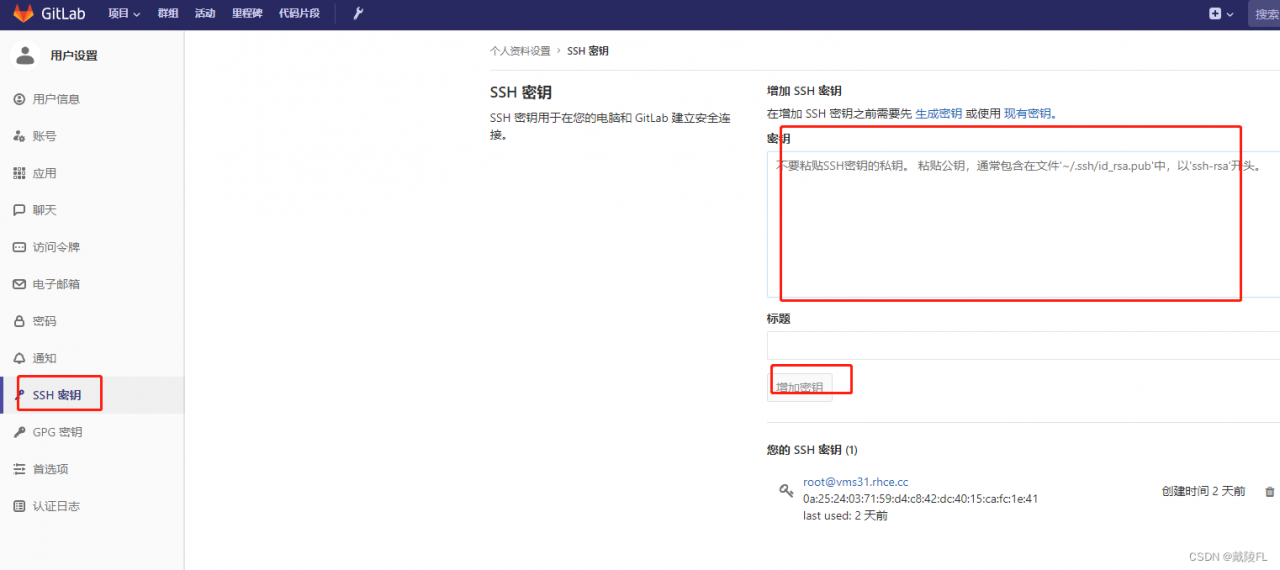Open the 活动 menu
This screenshot has height=570, width=1280.
(x=205, y=14)
